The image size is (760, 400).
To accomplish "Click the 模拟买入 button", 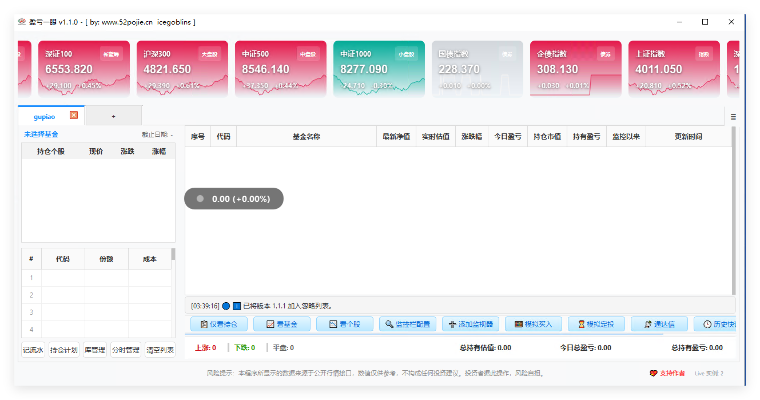I will click(x=534, y=324).
